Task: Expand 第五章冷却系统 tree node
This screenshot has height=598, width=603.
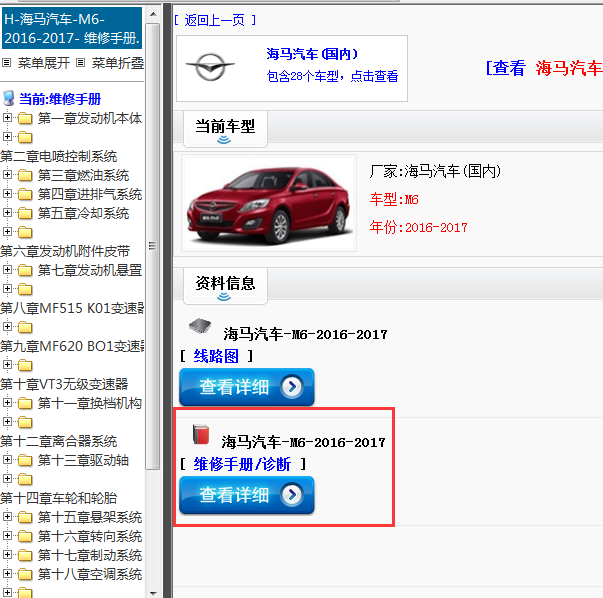Action: [7, 212]
